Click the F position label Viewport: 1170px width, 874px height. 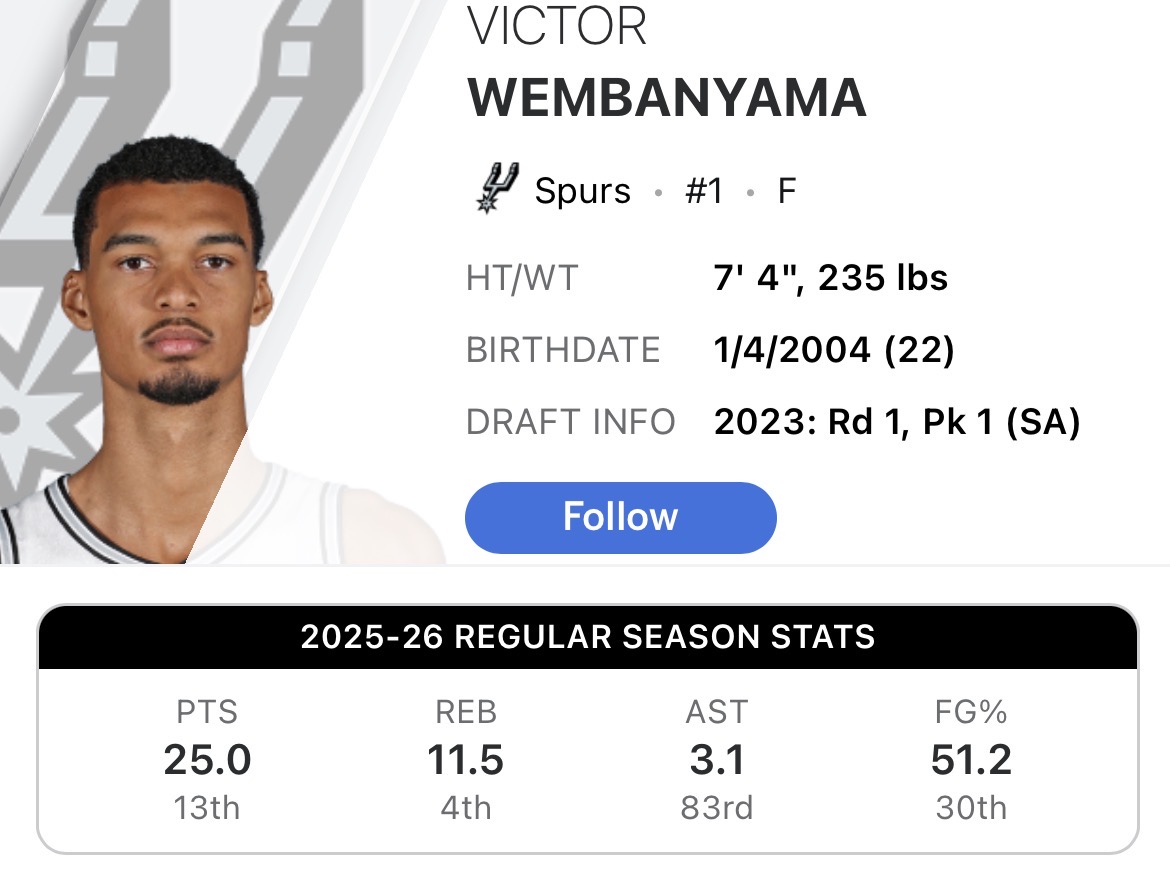[x=786, y=190]
